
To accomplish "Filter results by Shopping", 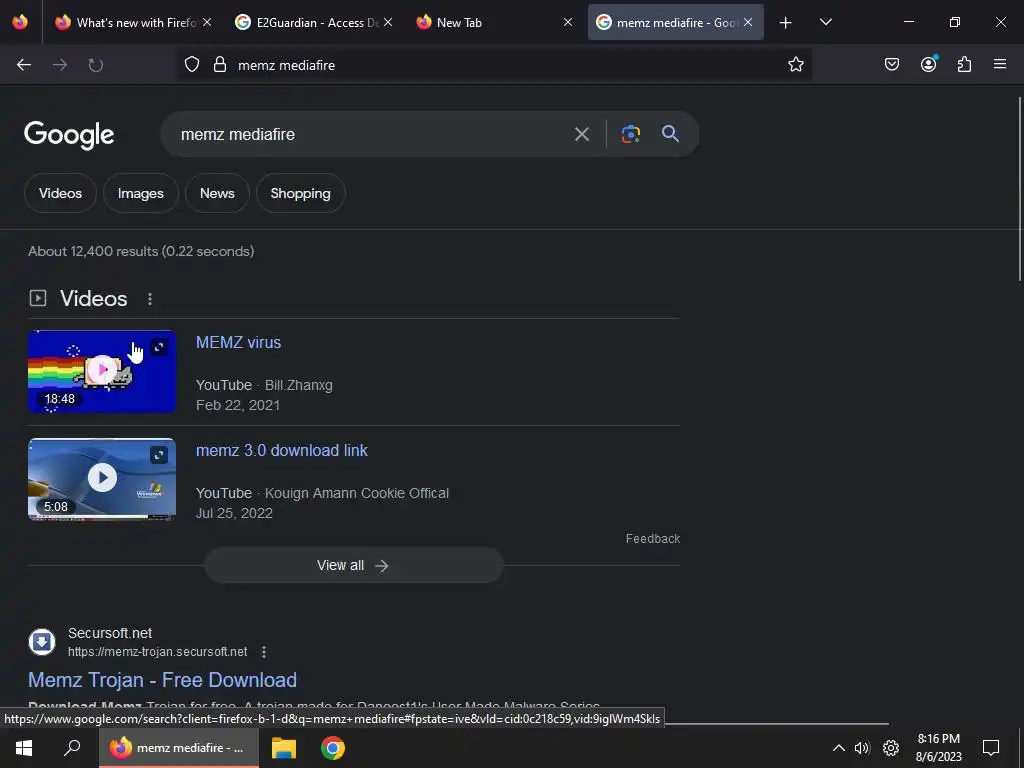I will (300, 193).
